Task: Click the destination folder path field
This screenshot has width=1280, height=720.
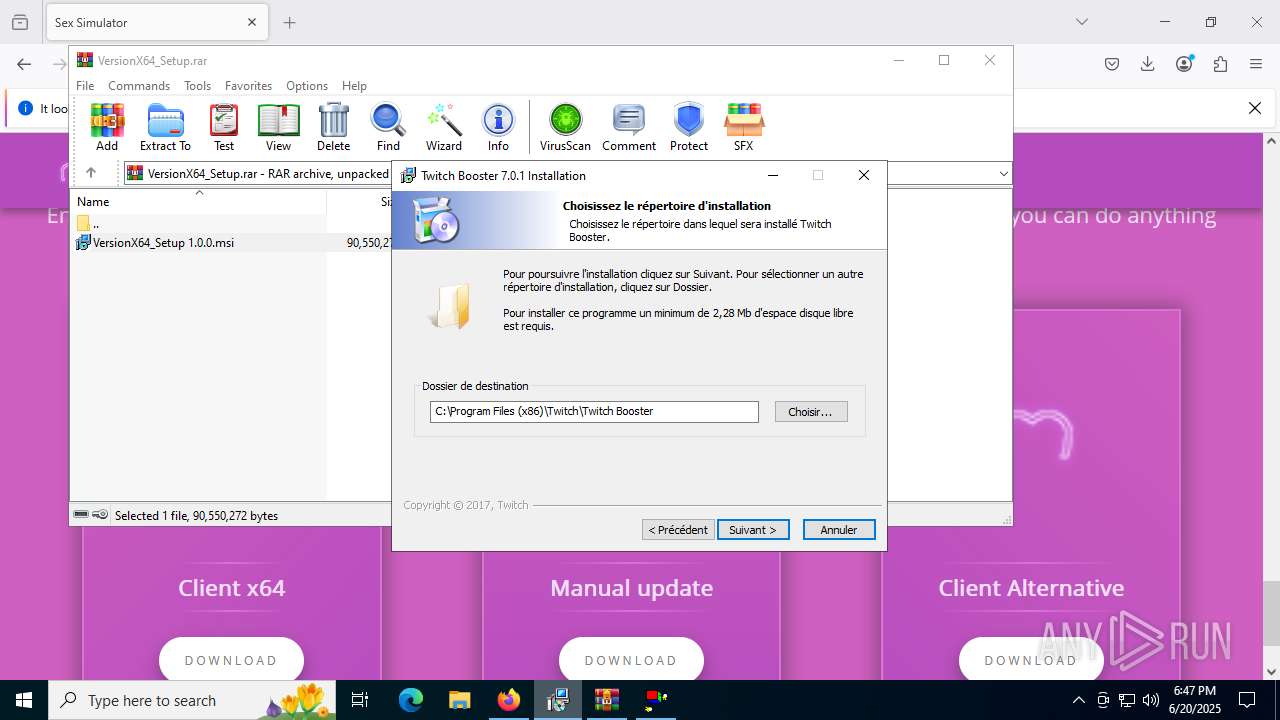Action: pos(594,412)
